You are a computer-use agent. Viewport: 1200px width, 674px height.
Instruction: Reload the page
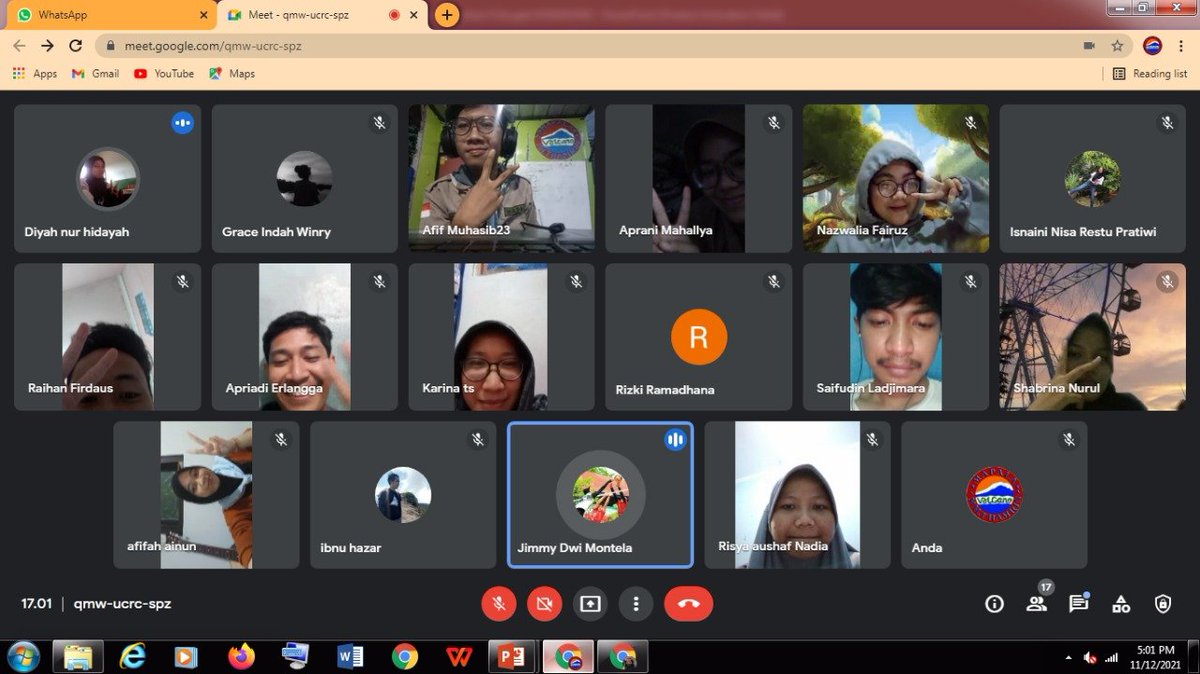point(75,46)
